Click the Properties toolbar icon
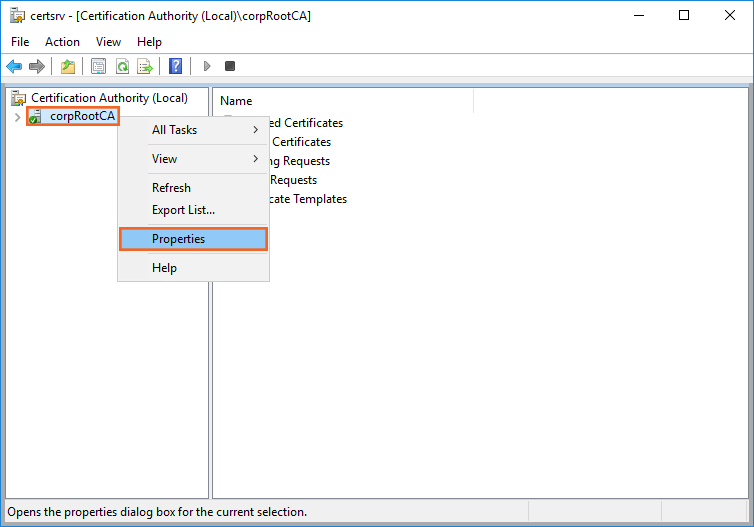This screenshot has height=527, width=754. pos(98,67)
